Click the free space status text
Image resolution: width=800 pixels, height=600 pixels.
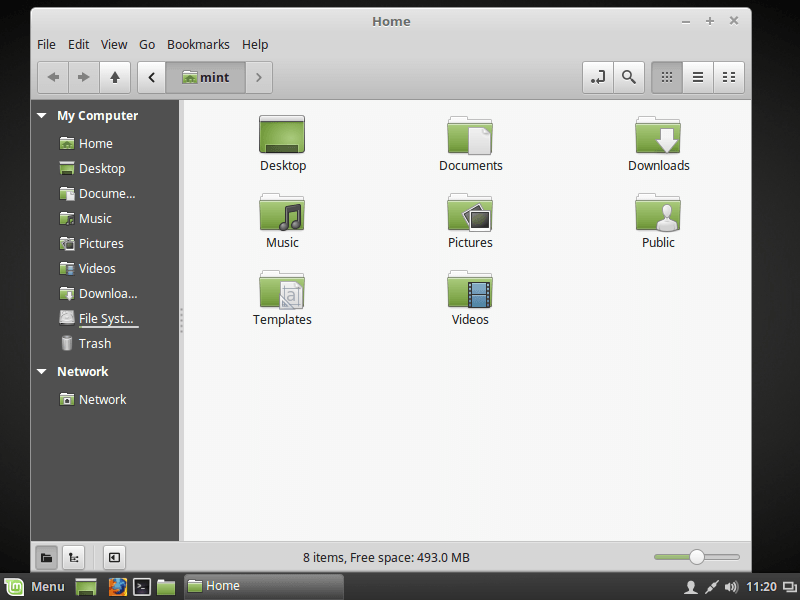click(386, 558)
